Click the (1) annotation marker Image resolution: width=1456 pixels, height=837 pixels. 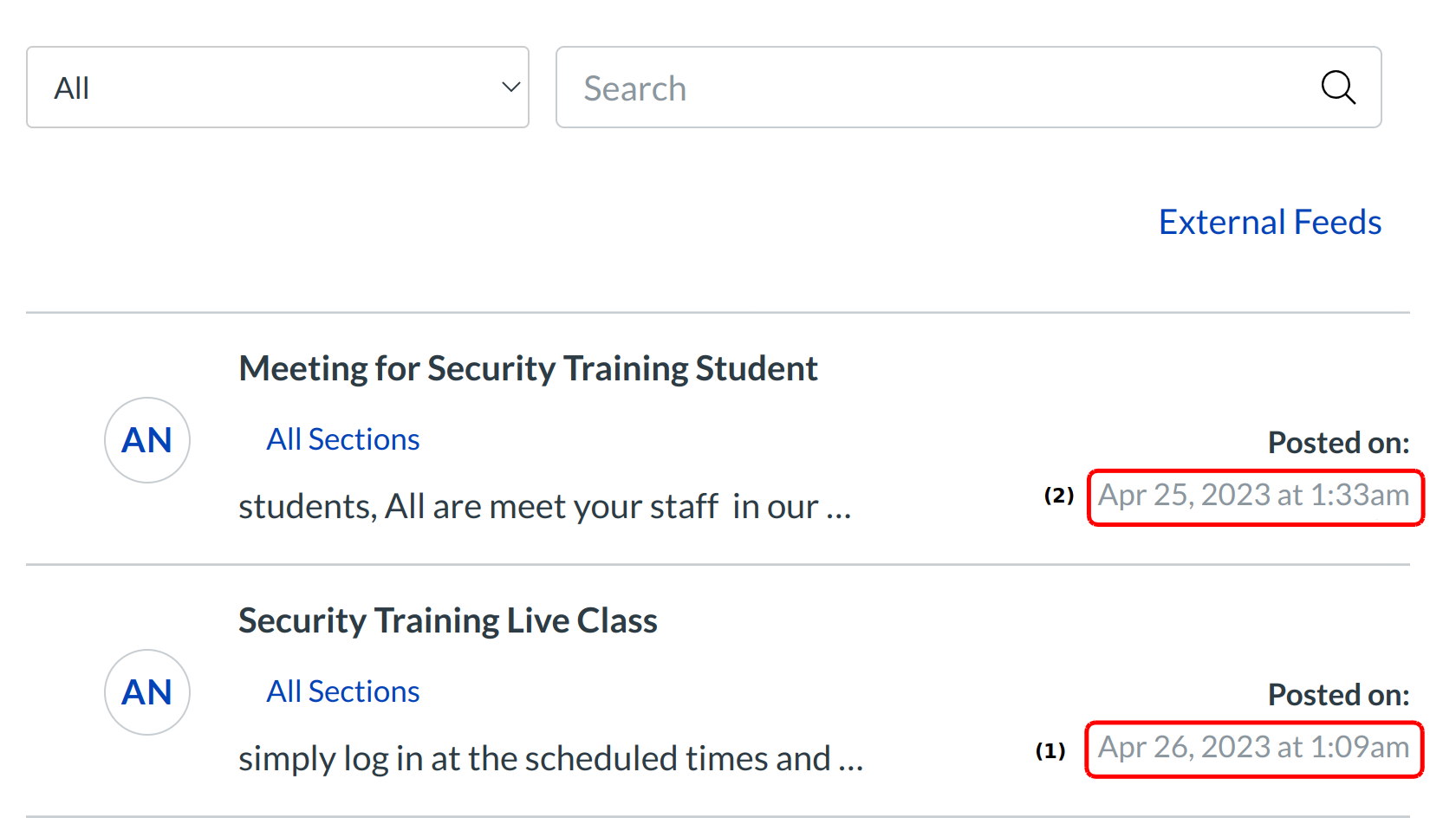[1050, 750]
